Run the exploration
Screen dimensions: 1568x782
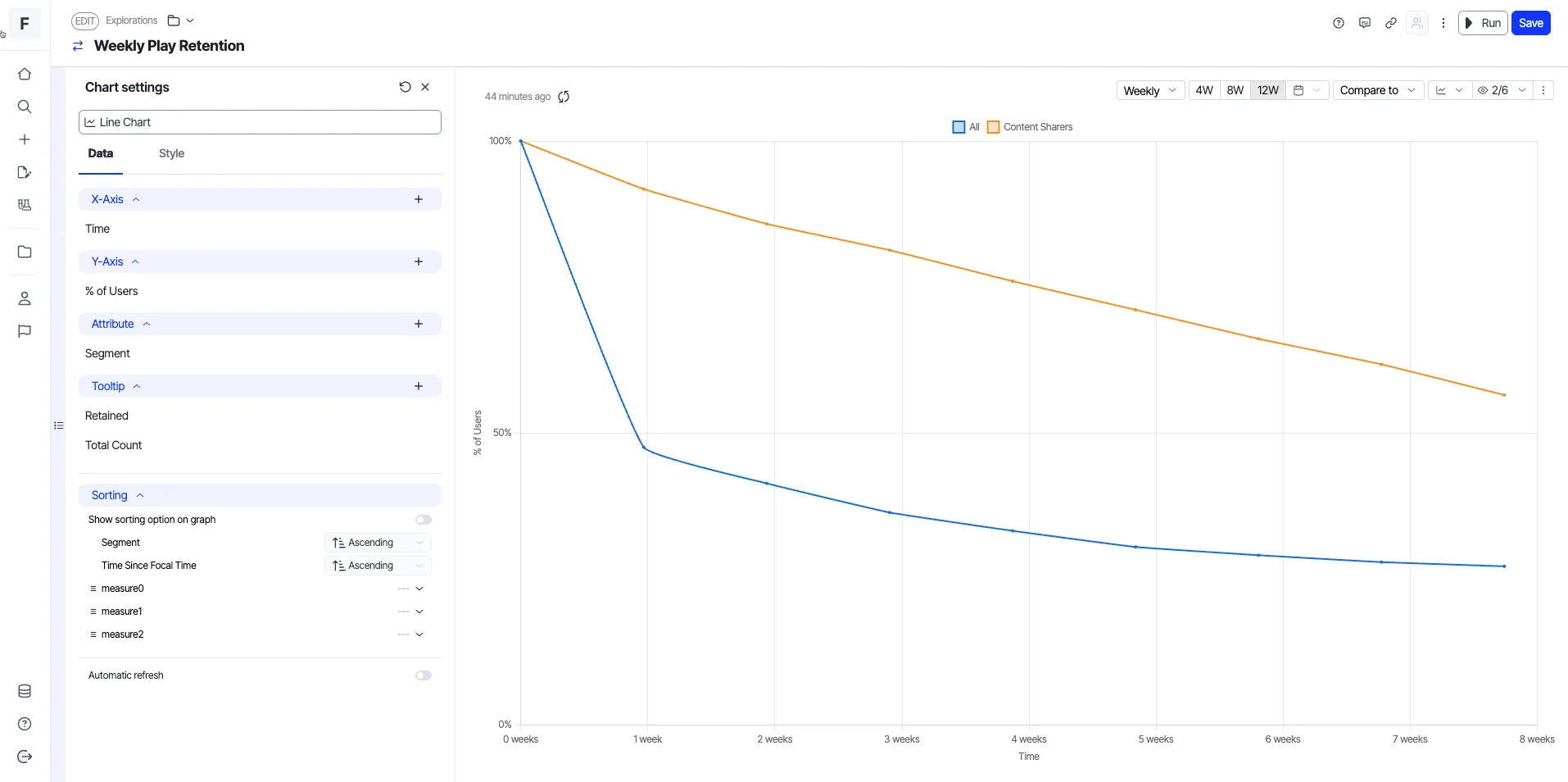[1483, 23]
